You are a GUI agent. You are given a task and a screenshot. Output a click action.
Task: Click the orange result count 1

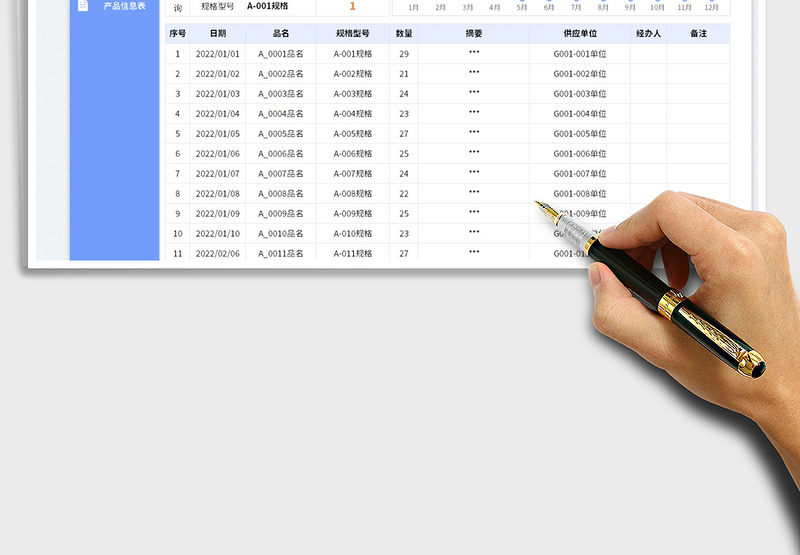click(353, 7)
